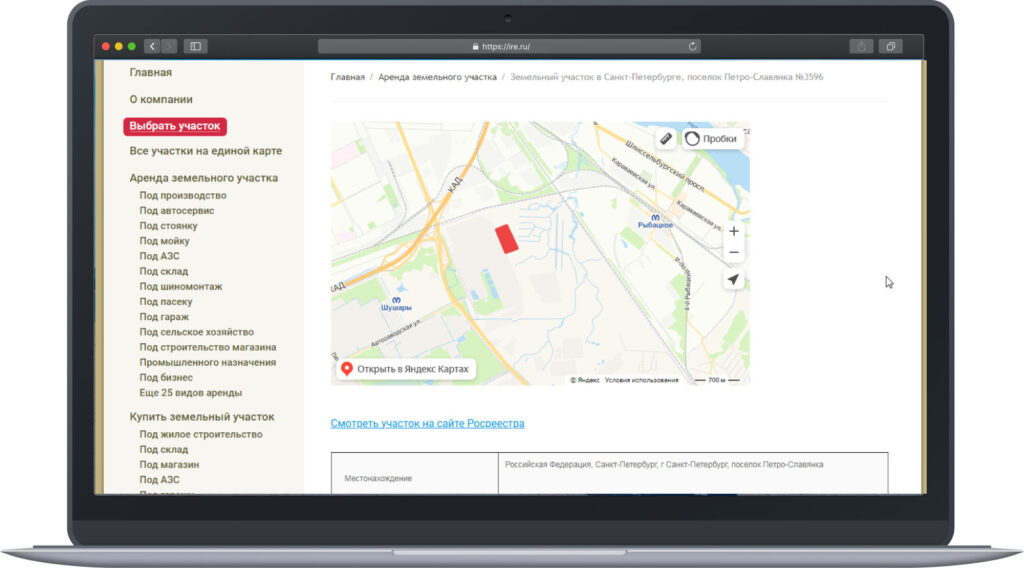Image resolution: width=1024 pixels, height=568 pixels.
Task: Click the Местонахождение table cell
Action: click(x=415, y=474)
